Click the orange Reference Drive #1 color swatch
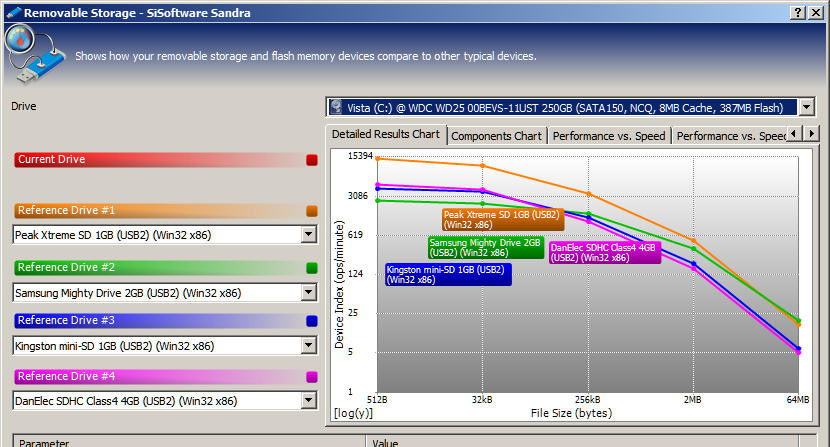Screen dimensions: 830x447 (x=312, y=211)
